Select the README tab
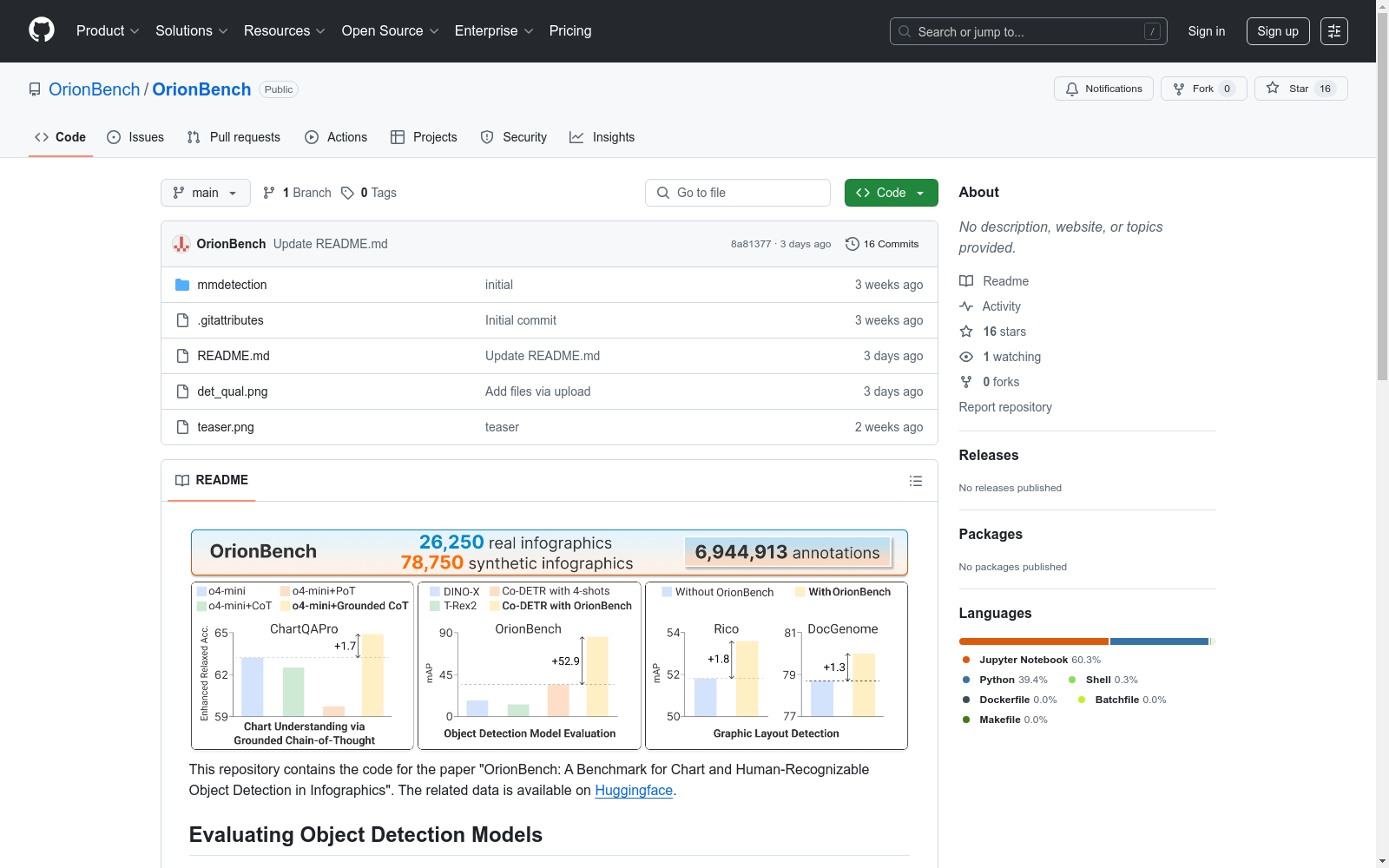Image resolution: width=1389 pixels, height=868 pixels. pos(212,480)
